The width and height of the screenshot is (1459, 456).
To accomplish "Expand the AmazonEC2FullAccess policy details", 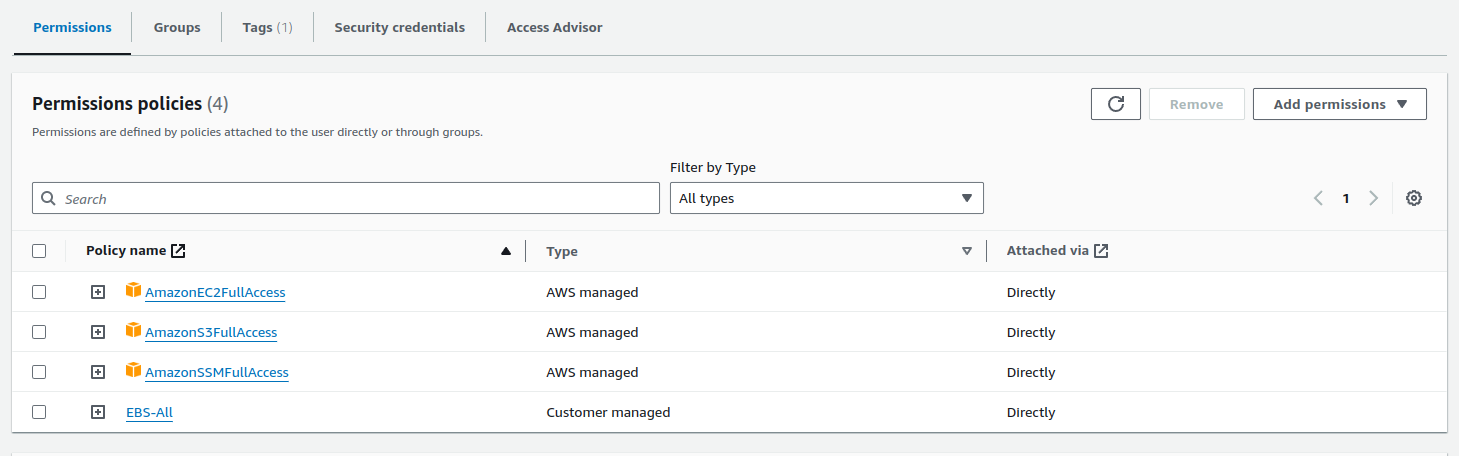I will (x=98, y=292).
